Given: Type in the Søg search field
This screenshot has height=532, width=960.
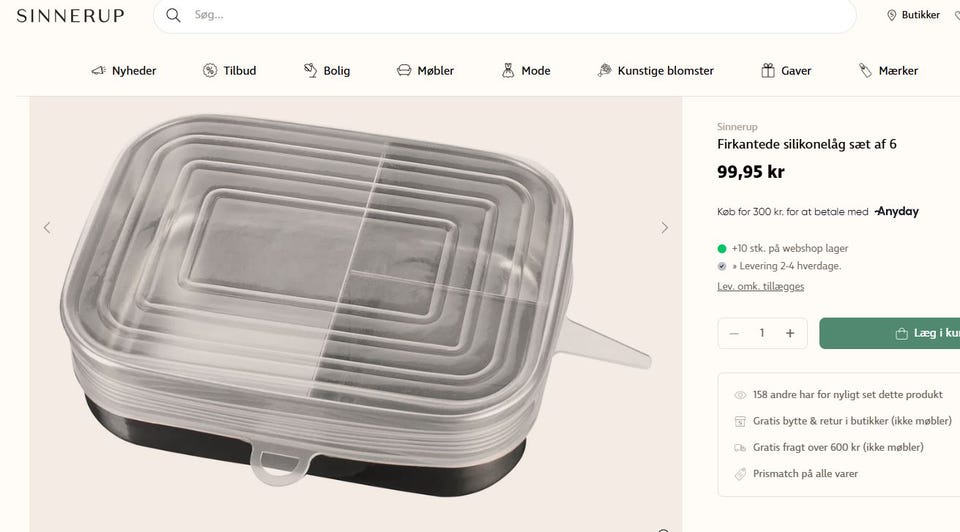Looking at the screenshot, I should click(500, 16).
